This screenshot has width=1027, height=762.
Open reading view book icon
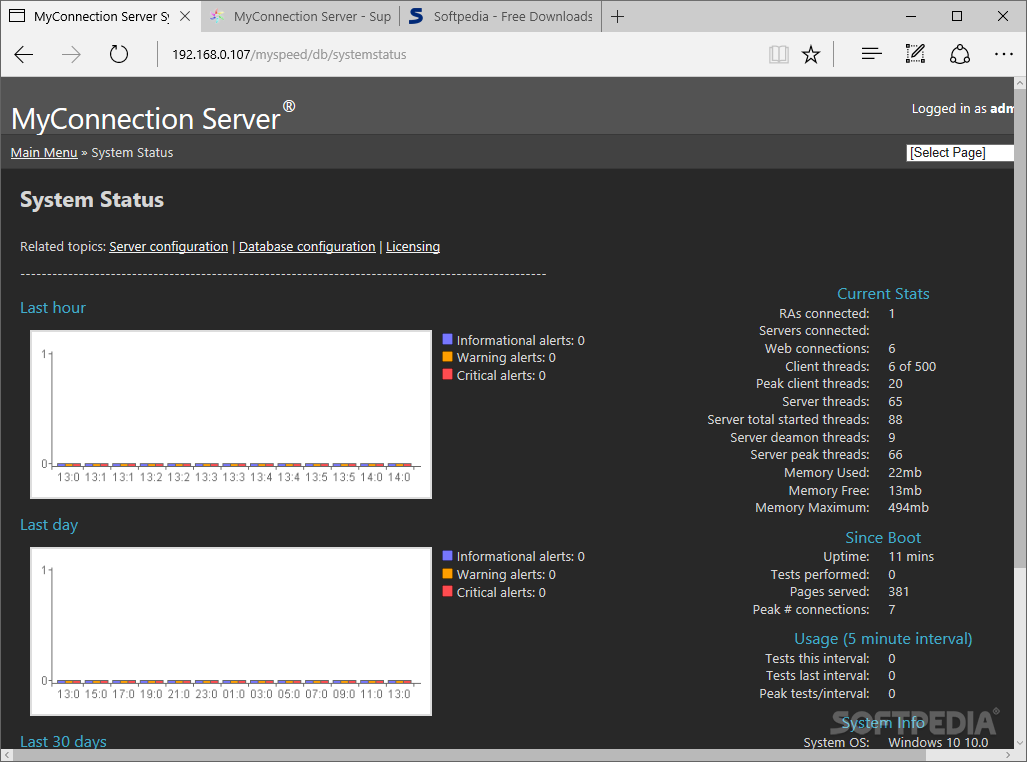(x=779, y=54)
